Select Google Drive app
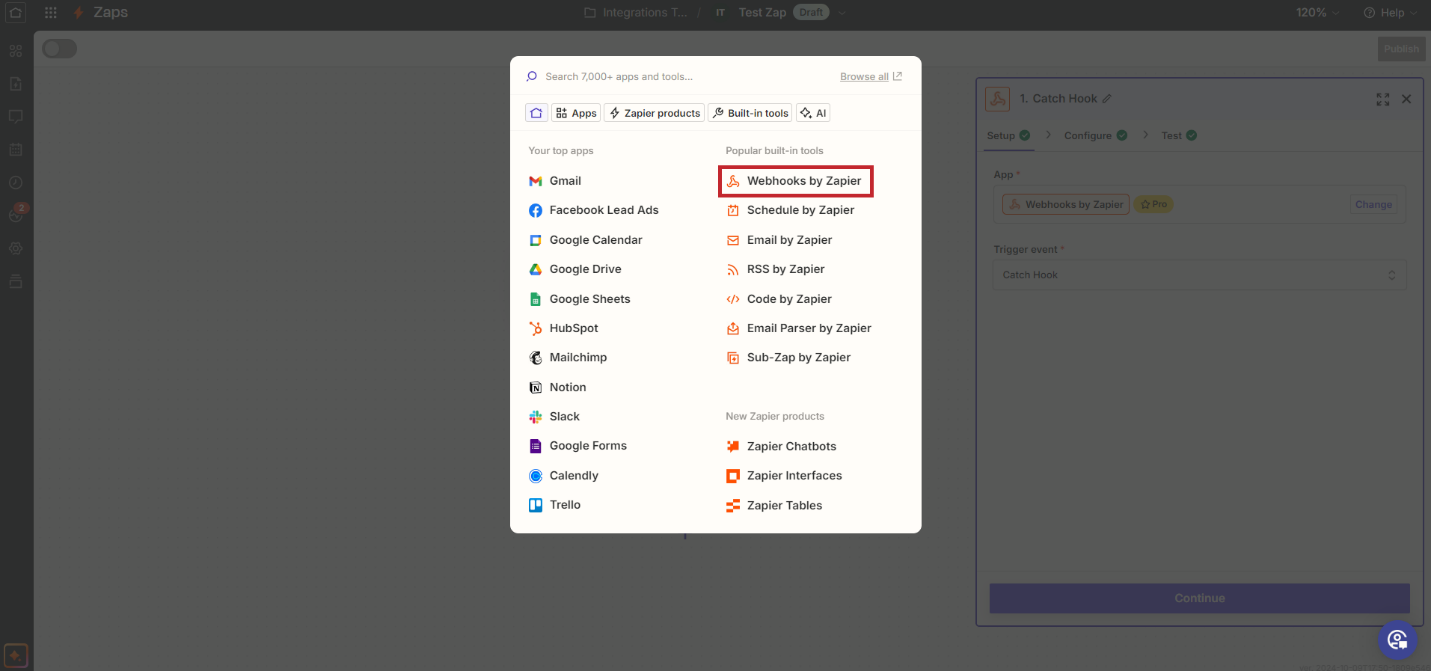The image size is (1431, 671). (575, 269)
